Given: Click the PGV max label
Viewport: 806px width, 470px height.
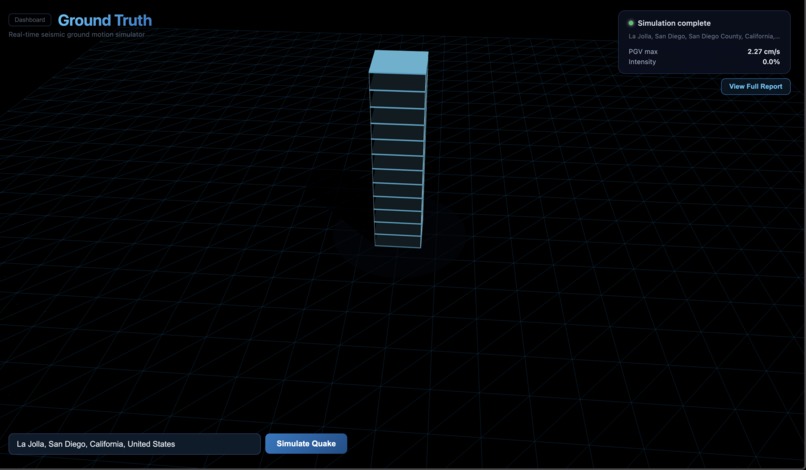Looking at the screenshot, I should pyautogui.click(x=643, y=51).
